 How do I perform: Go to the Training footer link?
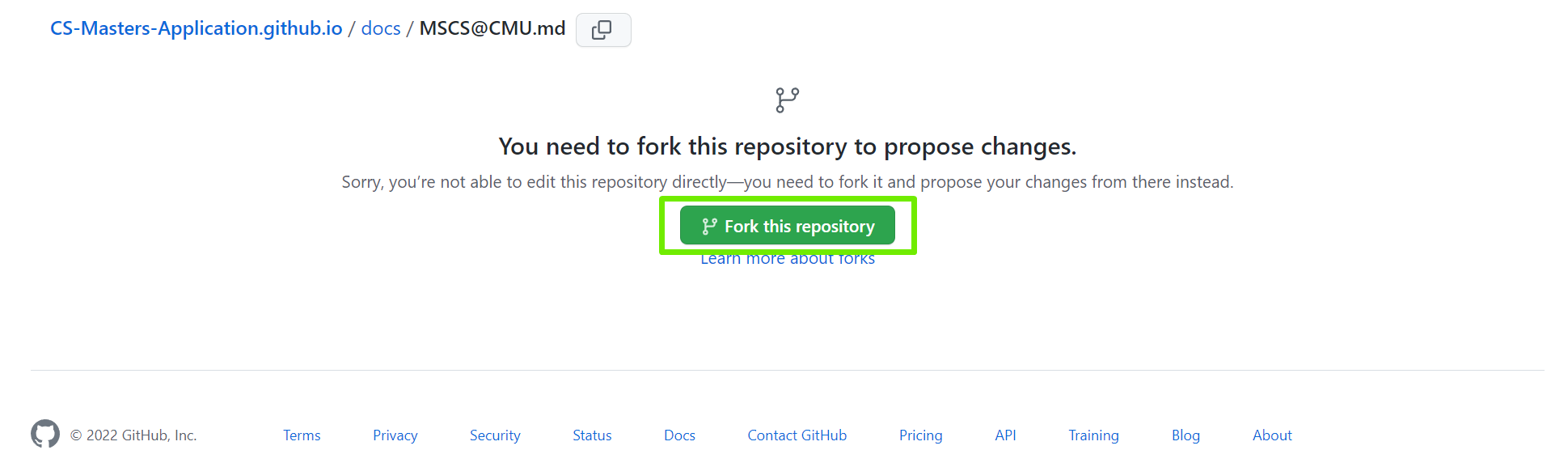(x=1093, y=435)
